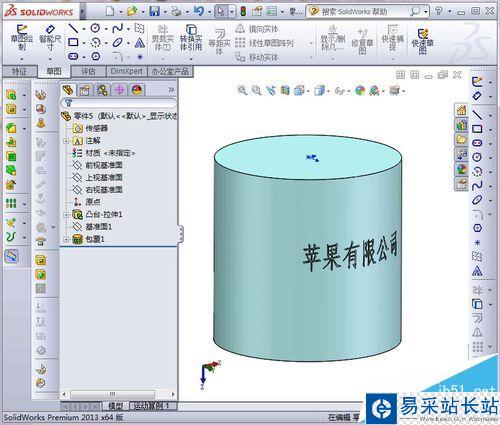The height and width of the screenshot is (425, 500).
Task: Select the Spline tool in ribbon
Action: (117, 29)
